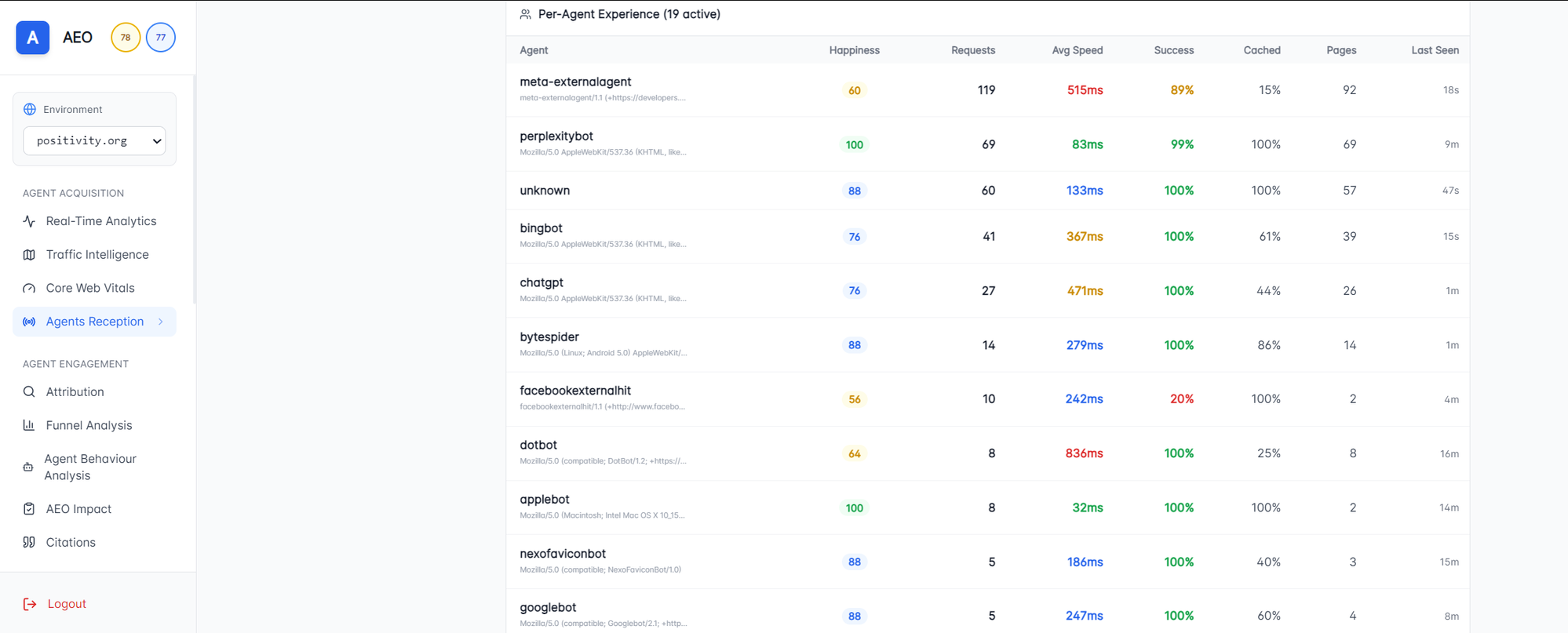Click the Real-Time Analytics pulse icon
Screen dimensions: 1568x633
coord(29,221)
